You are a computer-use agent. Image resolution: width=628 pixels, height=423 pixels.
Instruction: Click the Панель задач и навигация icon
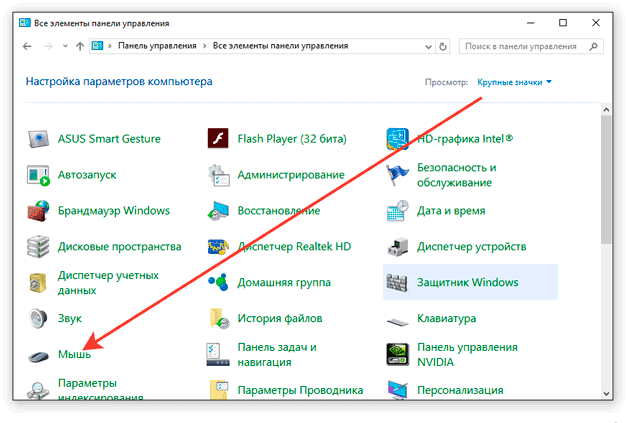(218, 355)
